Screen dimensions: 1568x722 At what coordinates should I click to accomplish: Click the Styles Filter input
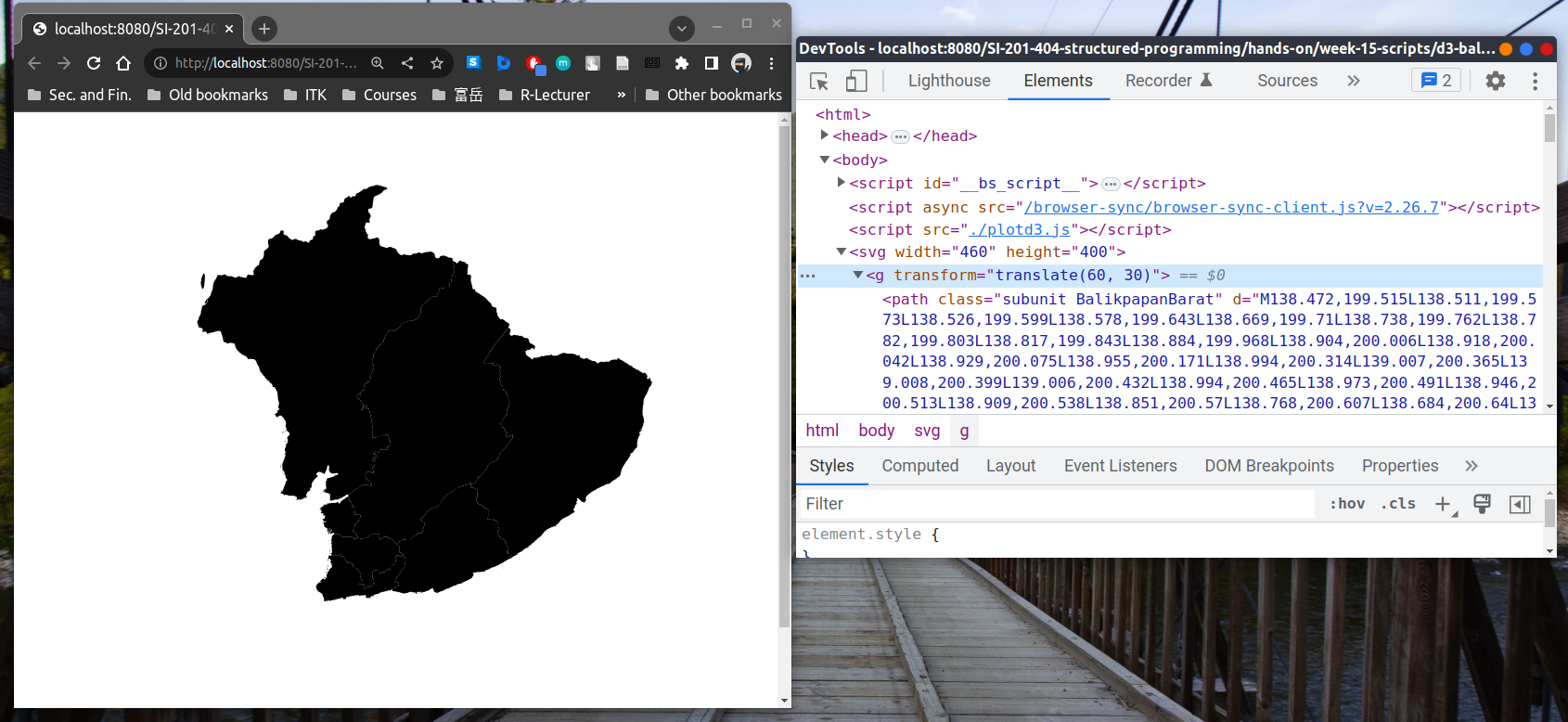pyautogui.click(x=1057, y=504)
